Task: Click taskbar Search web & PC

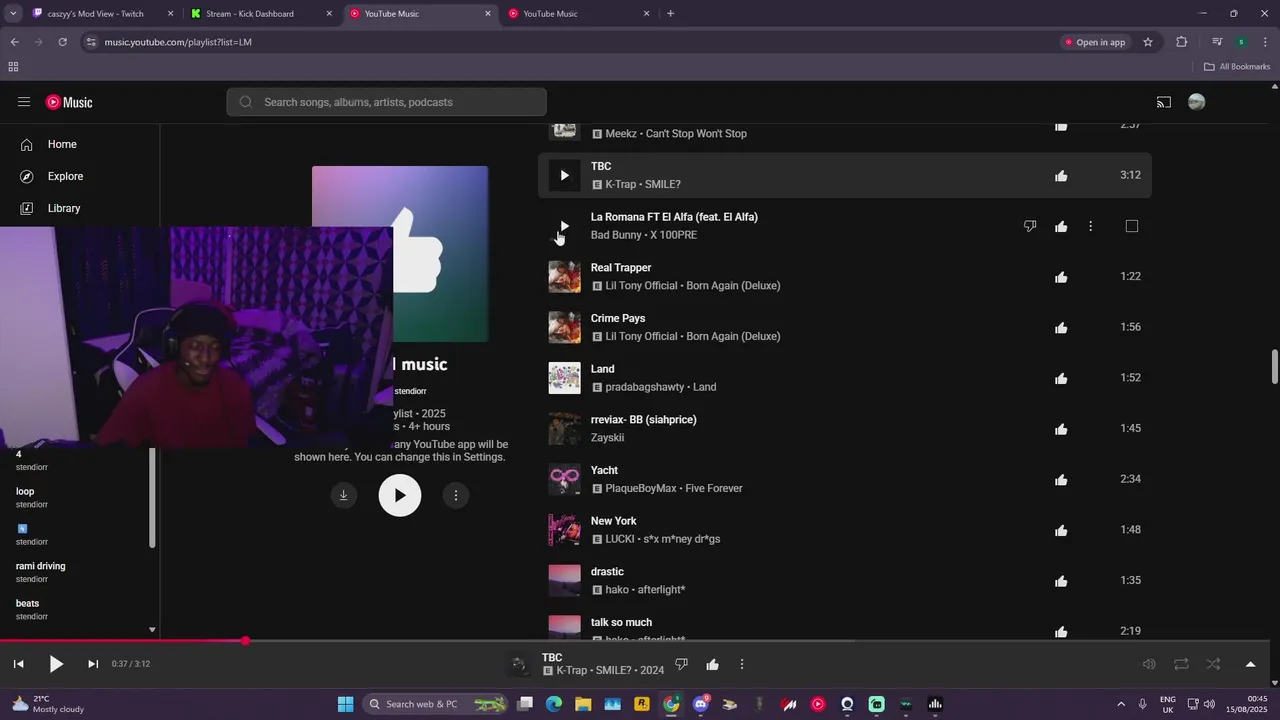Action: [436, 704]
